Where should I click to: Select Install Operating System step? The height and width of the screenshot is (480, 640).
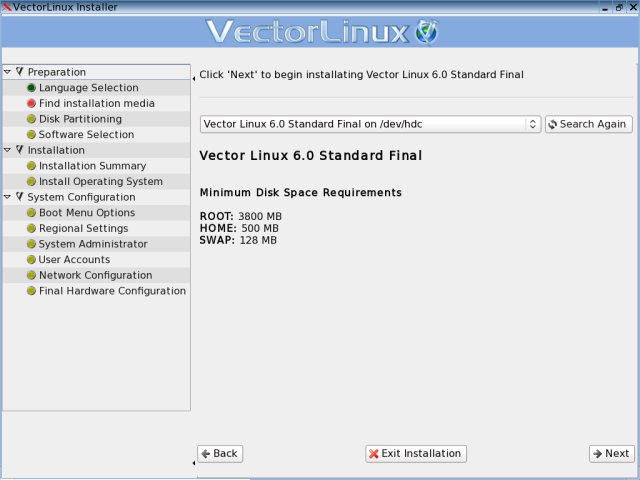click(101, 181)
